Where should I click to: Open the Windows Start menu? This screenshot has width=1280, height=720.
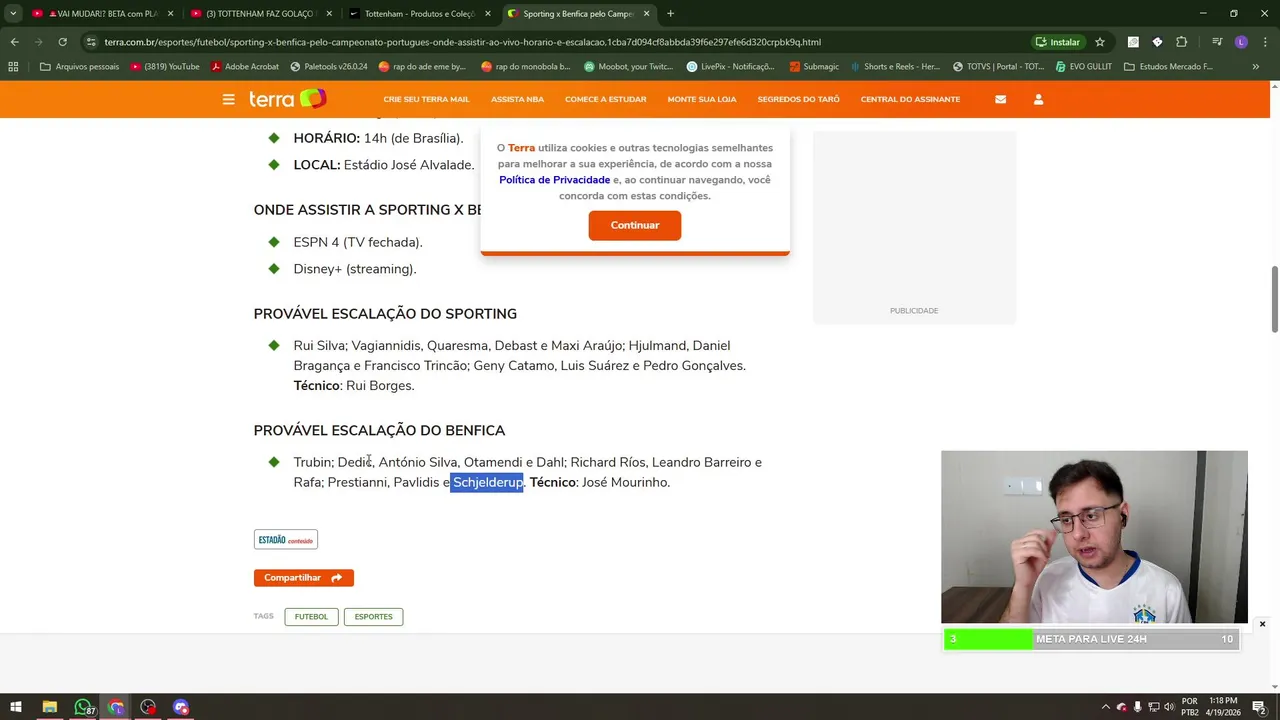pos(16,707)
